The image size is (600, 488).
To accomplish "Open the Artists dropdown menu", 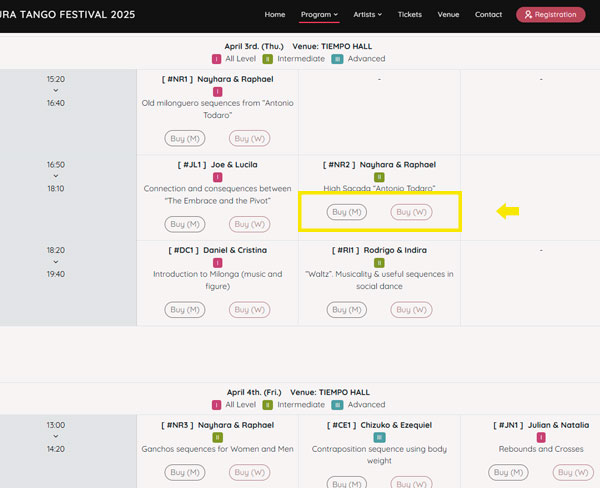I will click(368, 15).
